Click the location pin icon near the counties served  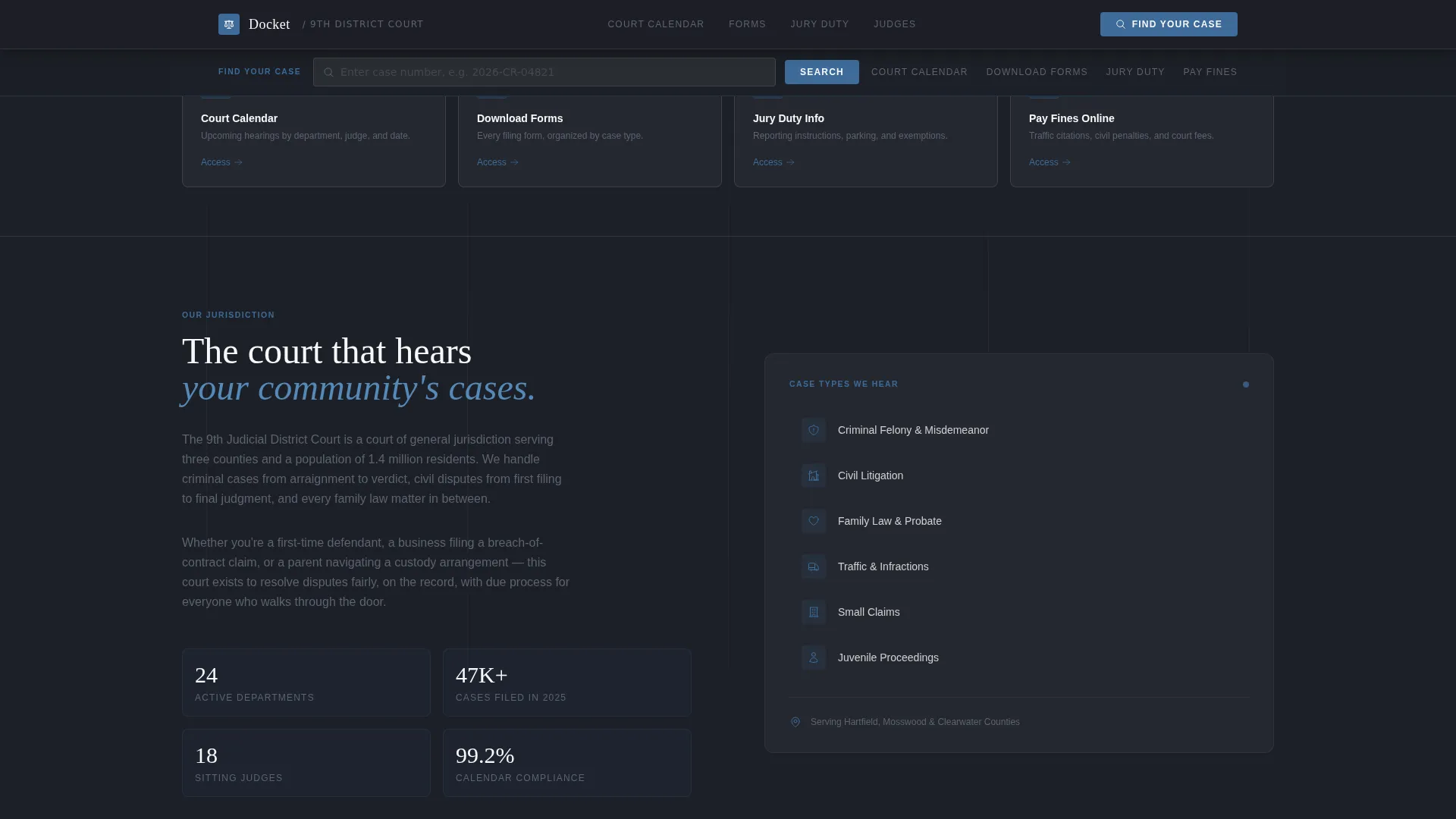pos(795,722)
